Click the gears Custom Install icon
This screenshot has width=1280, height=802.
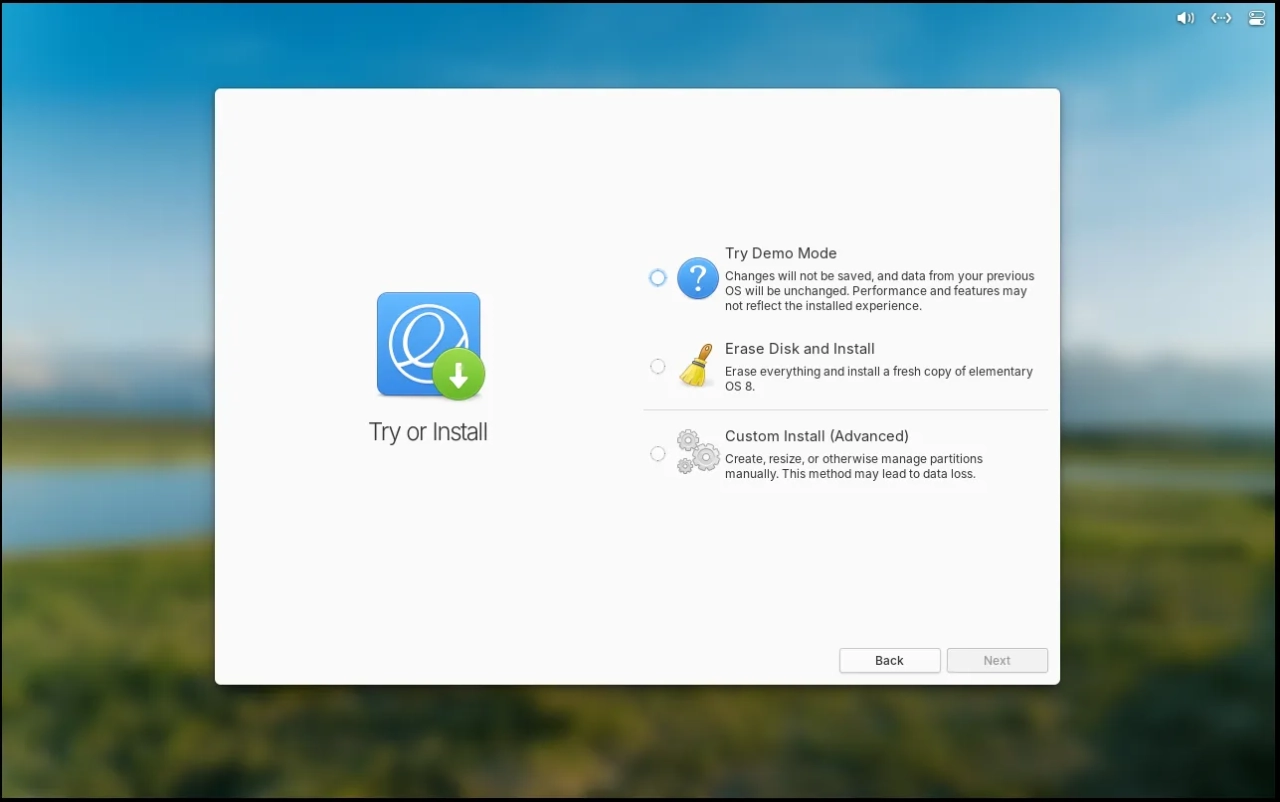point(698,452)
